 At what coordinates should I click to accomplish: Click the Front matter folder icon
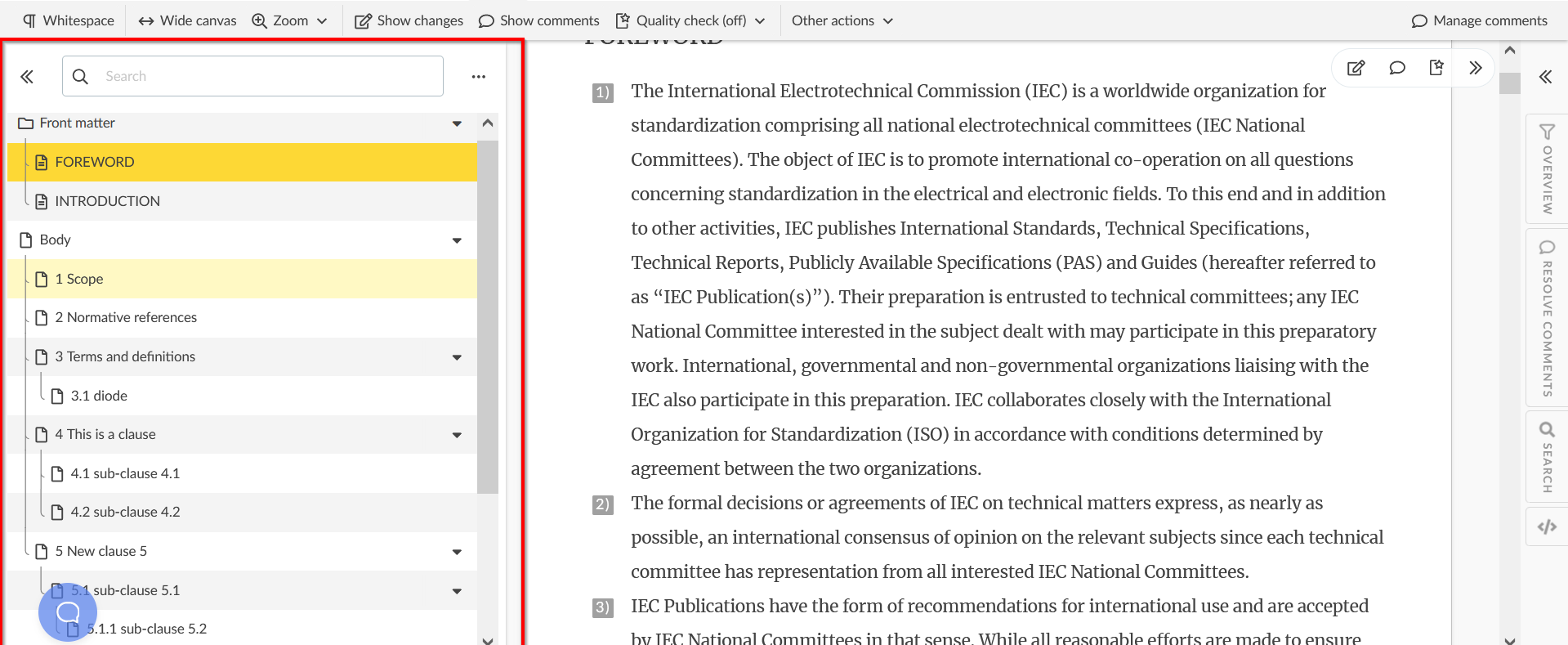point(26,123)
